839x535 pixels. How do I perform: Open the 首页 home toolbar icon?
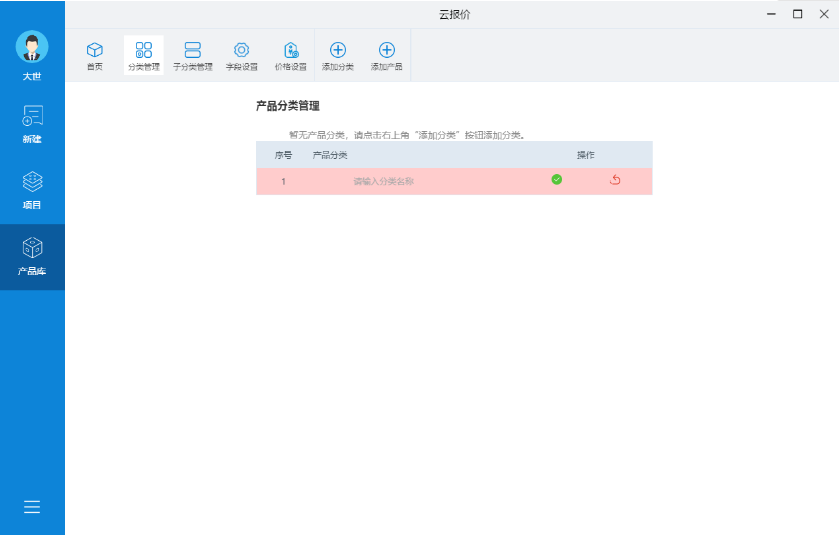click(x=94, y=55)
